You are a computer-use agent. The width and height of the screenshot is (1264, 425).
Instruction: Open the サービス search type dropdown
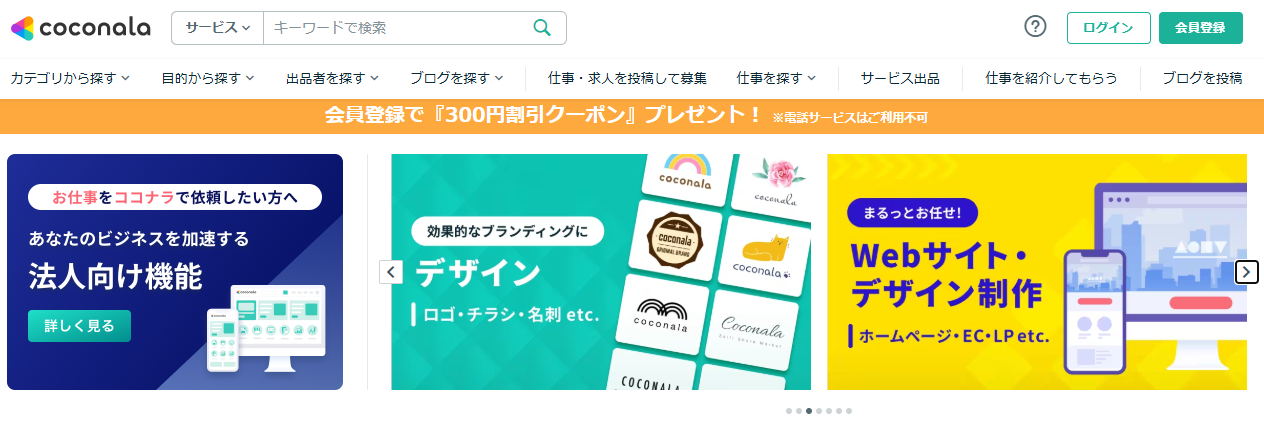[217, 28]
